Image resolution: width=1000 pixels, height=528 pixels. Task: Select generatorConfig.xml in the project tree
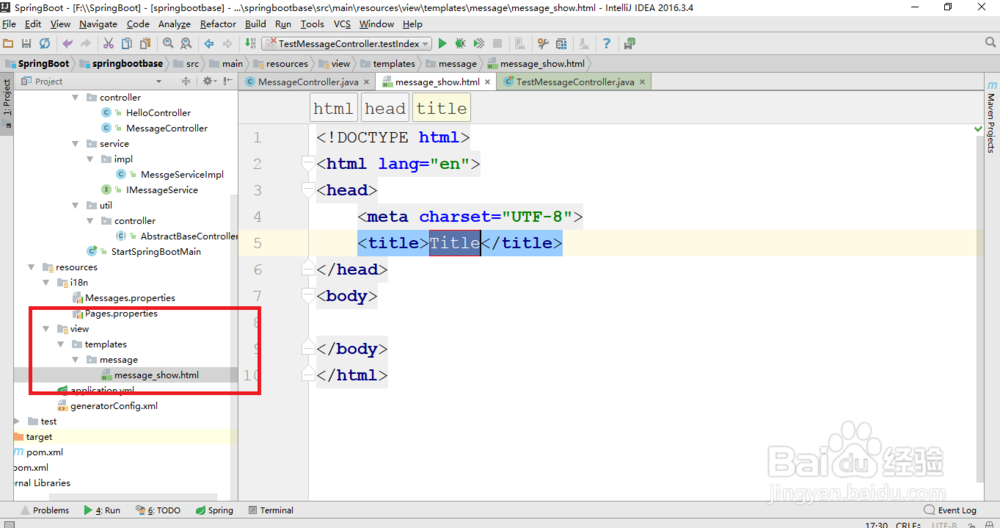tap(114, 406)
